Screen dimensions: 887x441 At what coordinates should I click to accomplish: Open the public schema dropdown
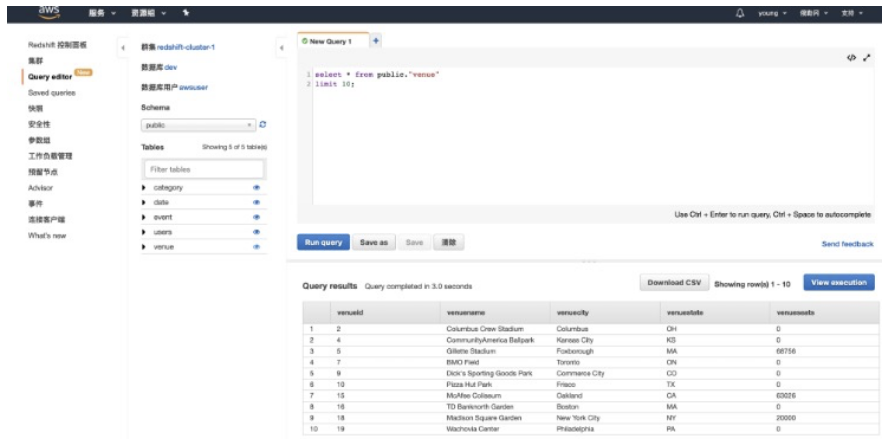click(199, 125)
